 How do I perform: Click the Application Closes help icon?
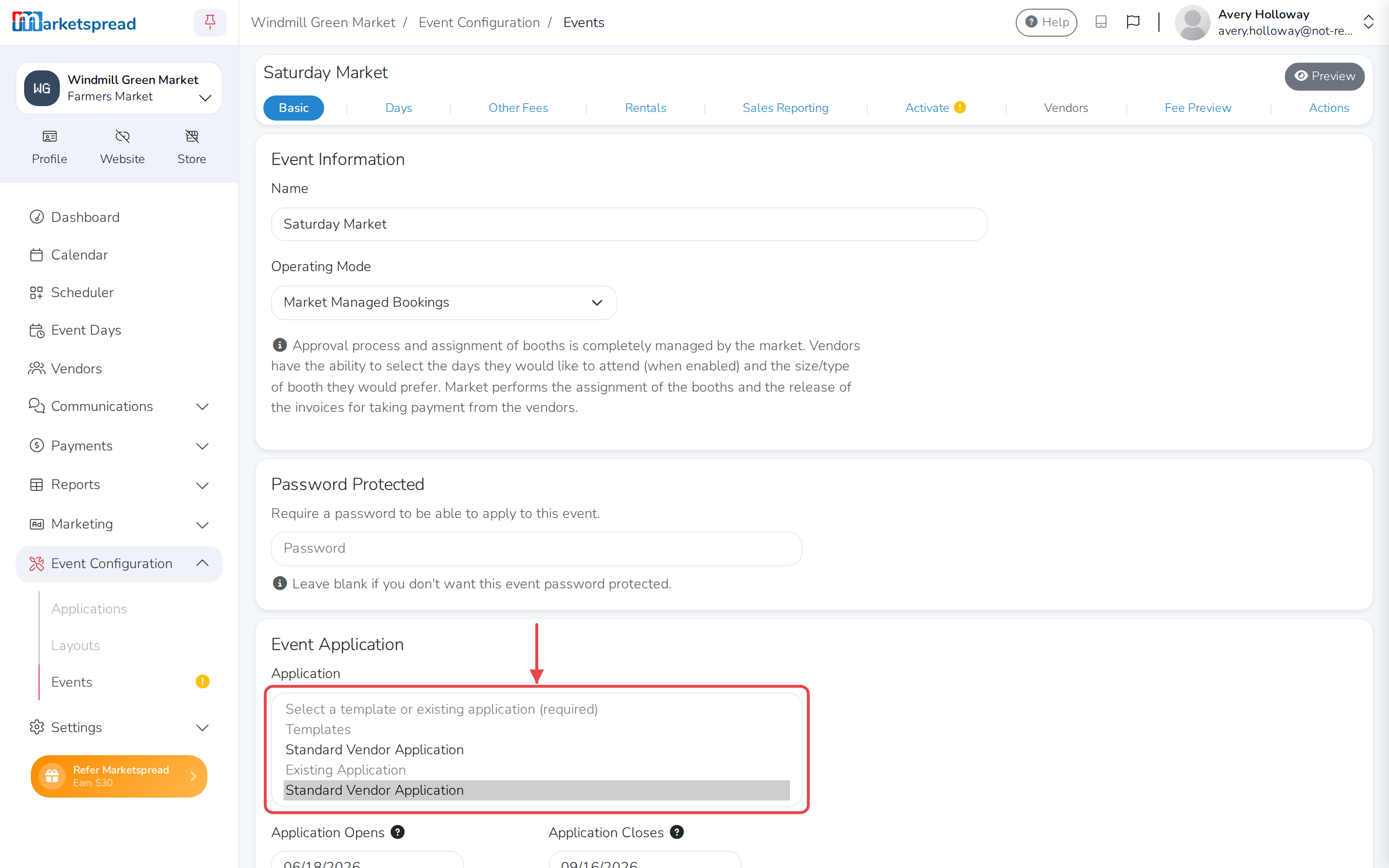677,832
